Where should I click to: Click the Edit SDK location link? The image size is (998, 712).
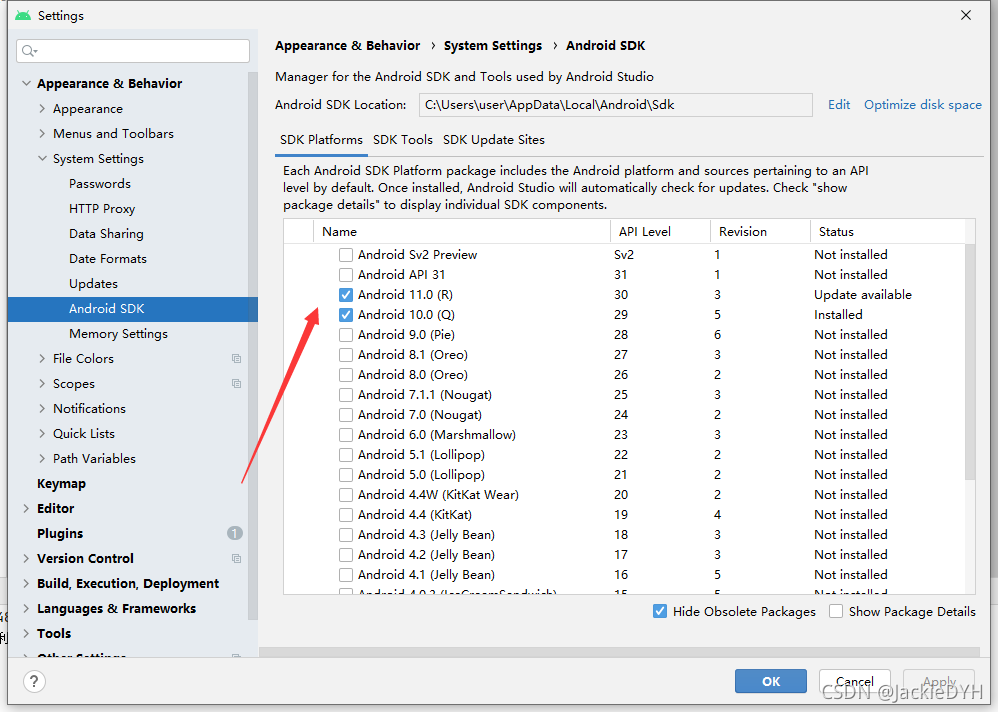tap(839, 105)
